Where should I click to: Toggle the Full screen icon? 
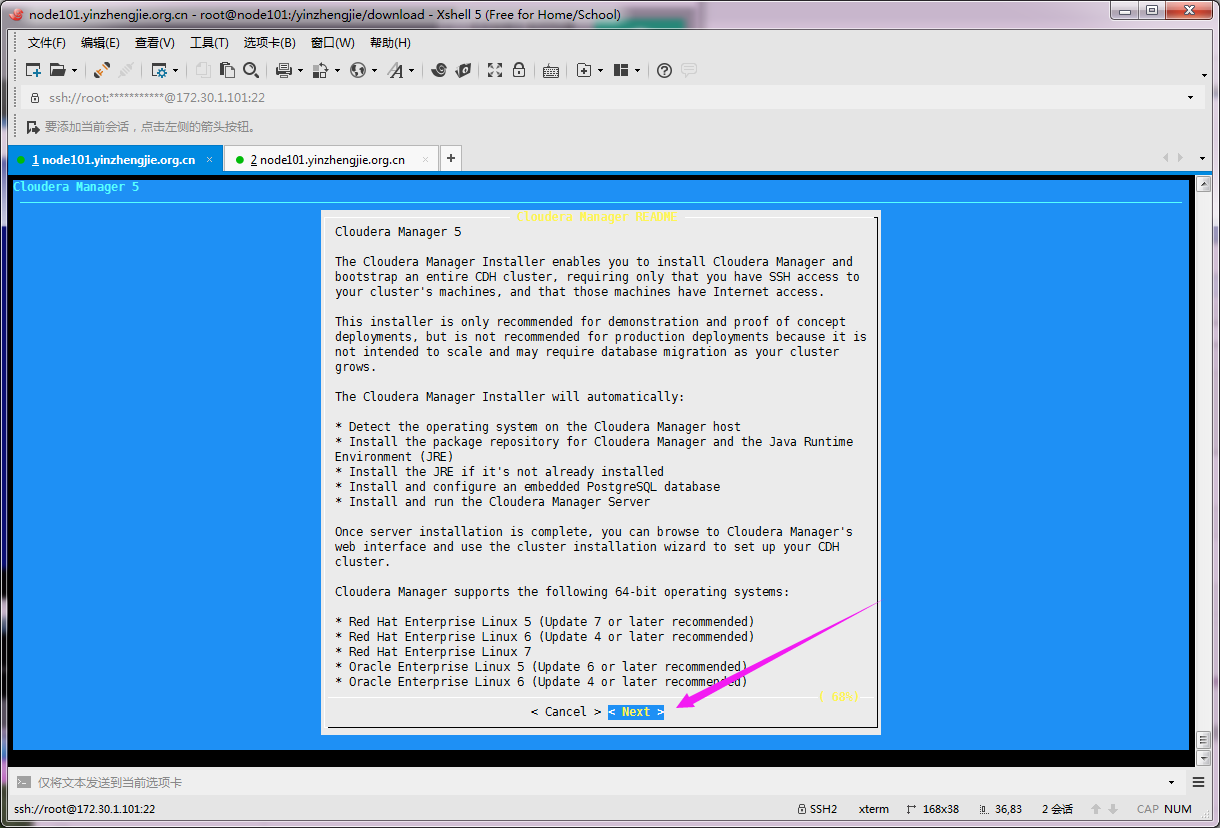495,70
